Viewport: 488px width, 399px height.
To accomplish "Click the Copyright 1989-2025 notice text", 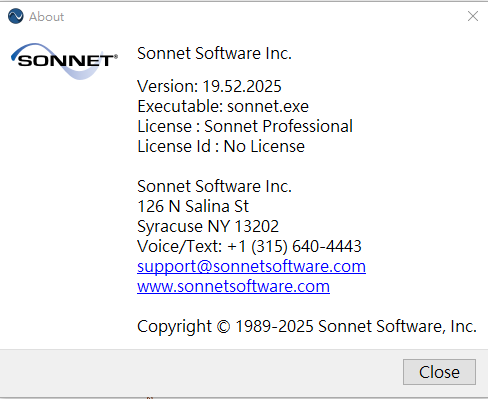I will 307,326.
